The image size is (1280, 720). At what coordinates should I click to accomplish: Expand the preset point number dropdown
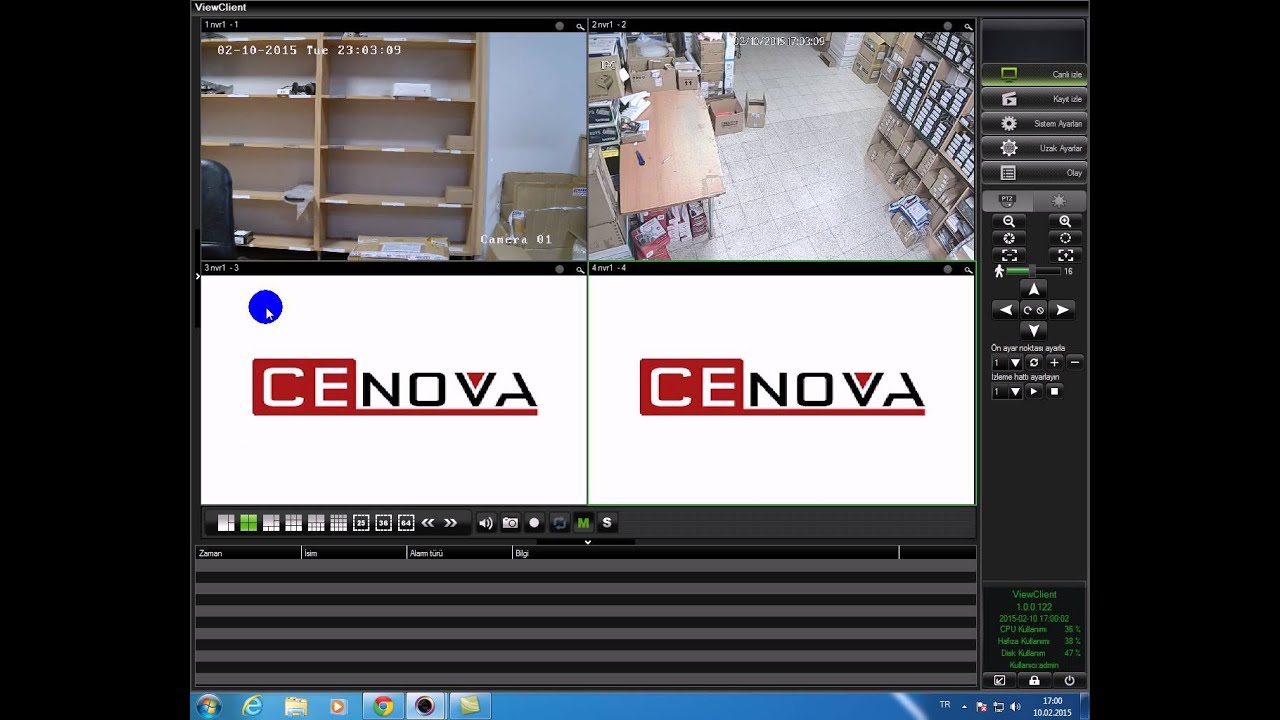click(1015, 363)
